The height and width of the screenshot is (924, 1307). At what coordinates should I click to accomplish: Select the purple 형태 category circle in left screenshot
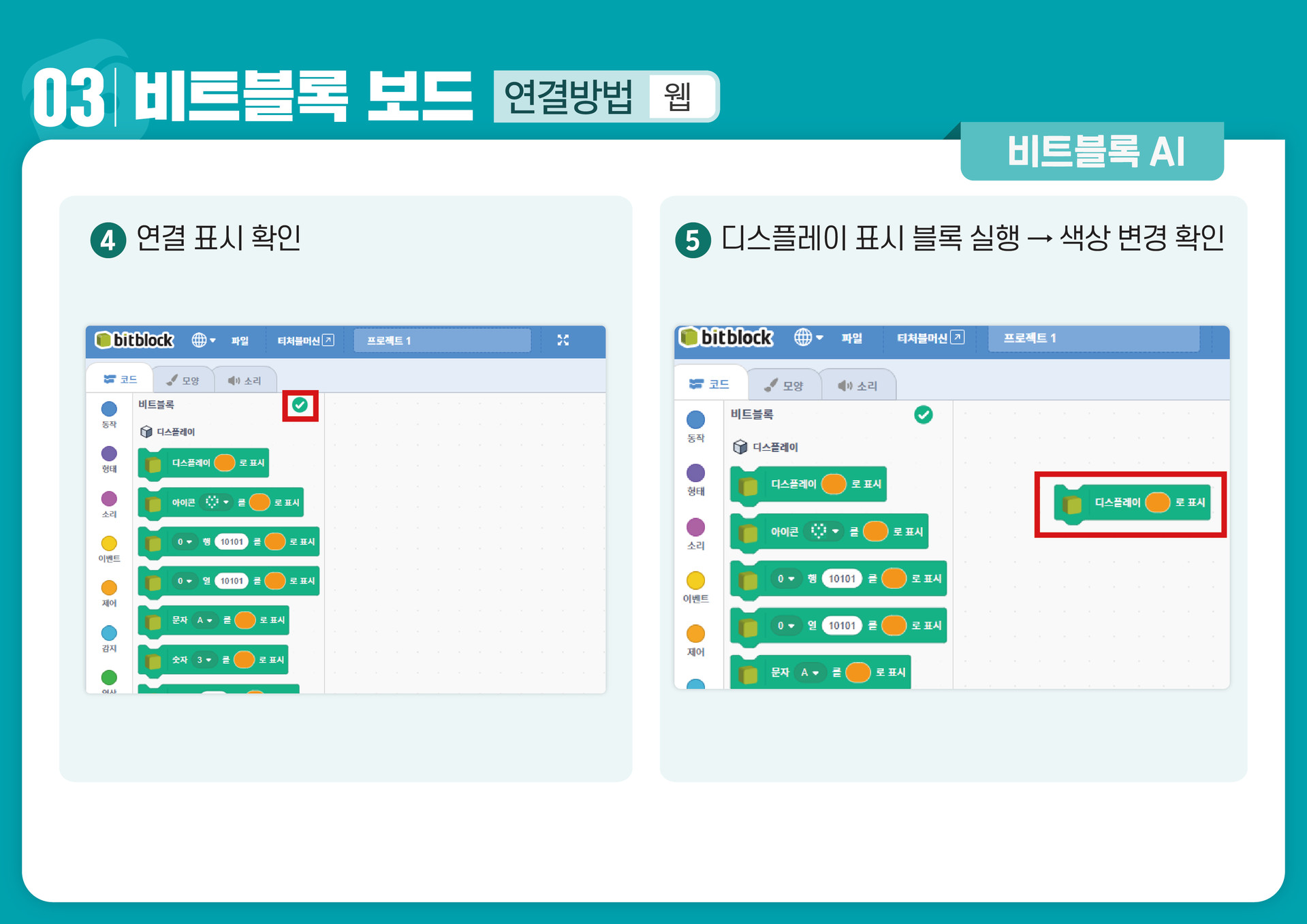pyautogui.click(x=109, y=453)
